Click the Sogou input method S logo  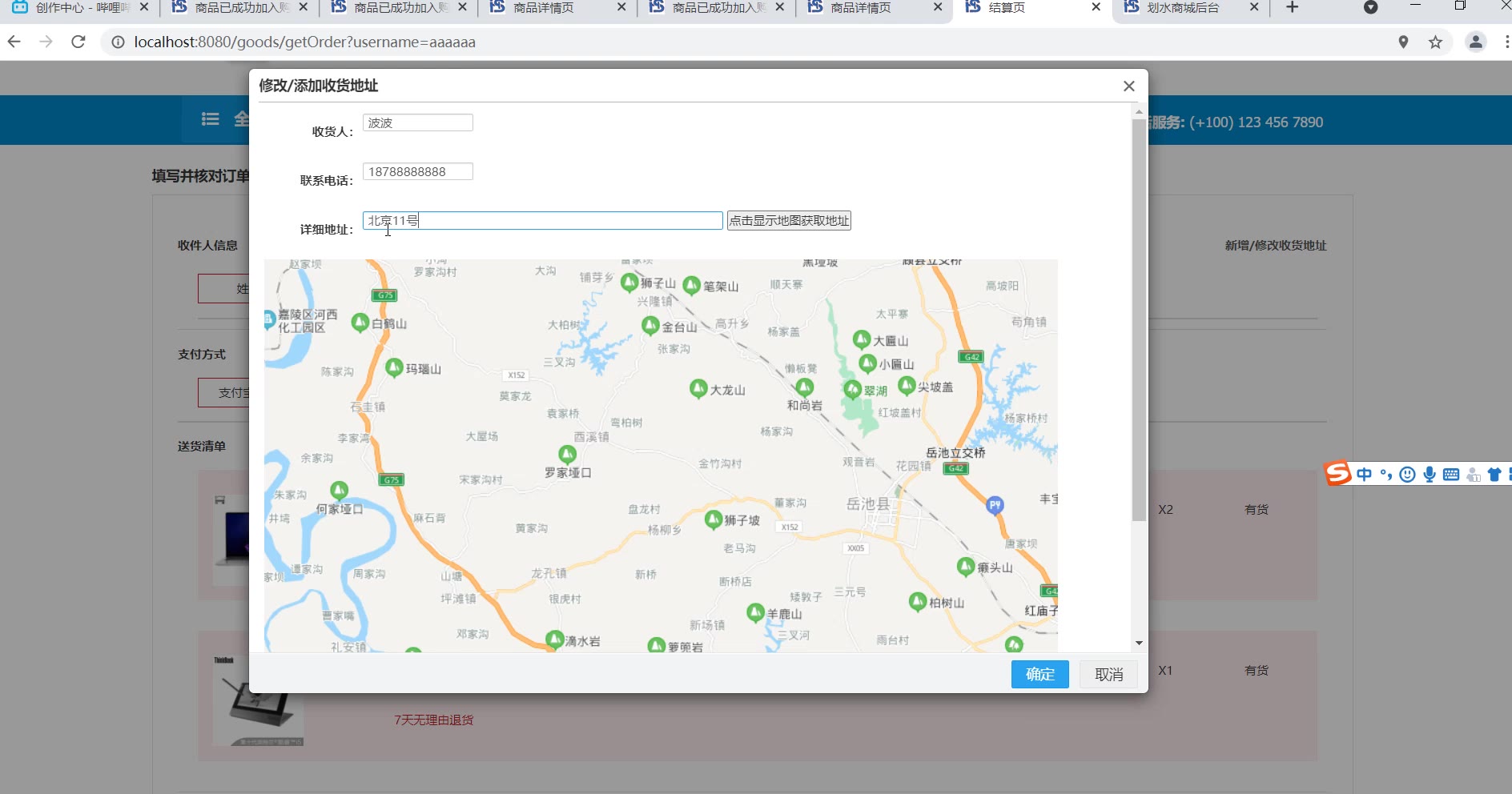coord(1337,473)
